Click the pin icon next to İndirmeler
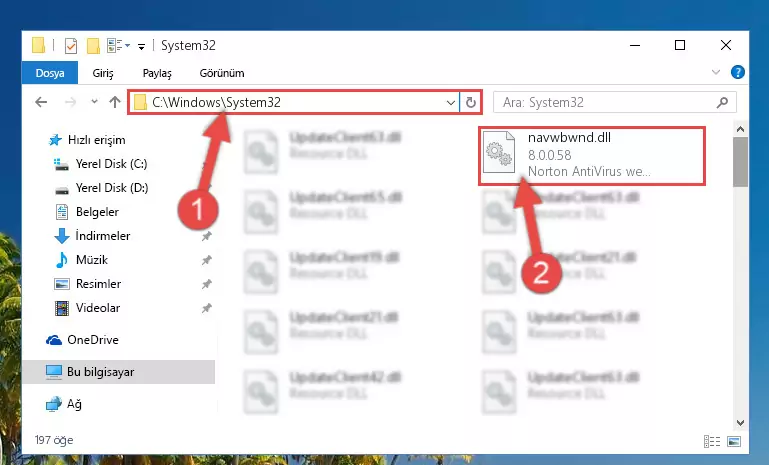 206,236
